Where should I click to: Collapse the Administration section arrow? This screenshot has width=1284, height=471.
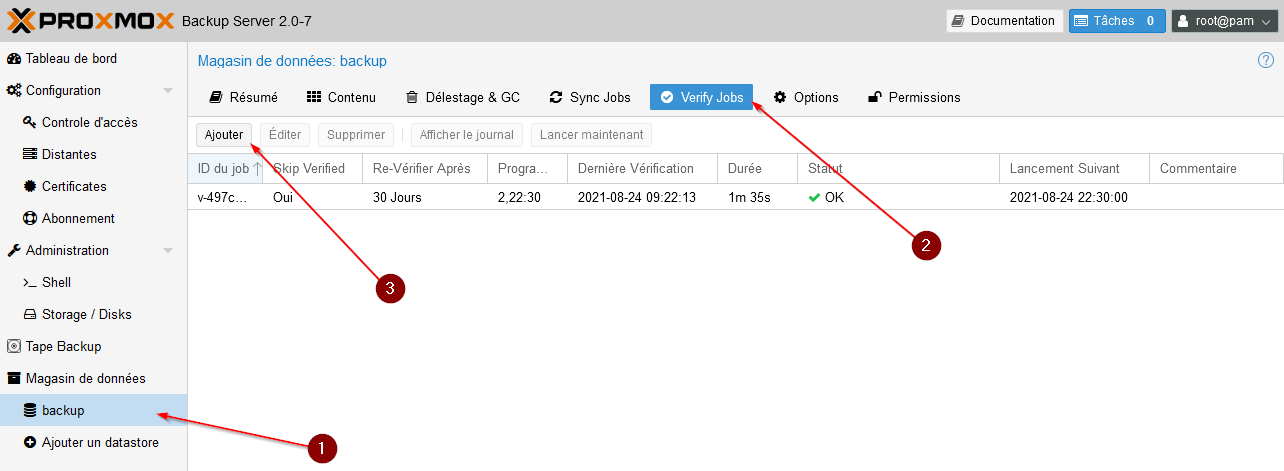(168, 251)
